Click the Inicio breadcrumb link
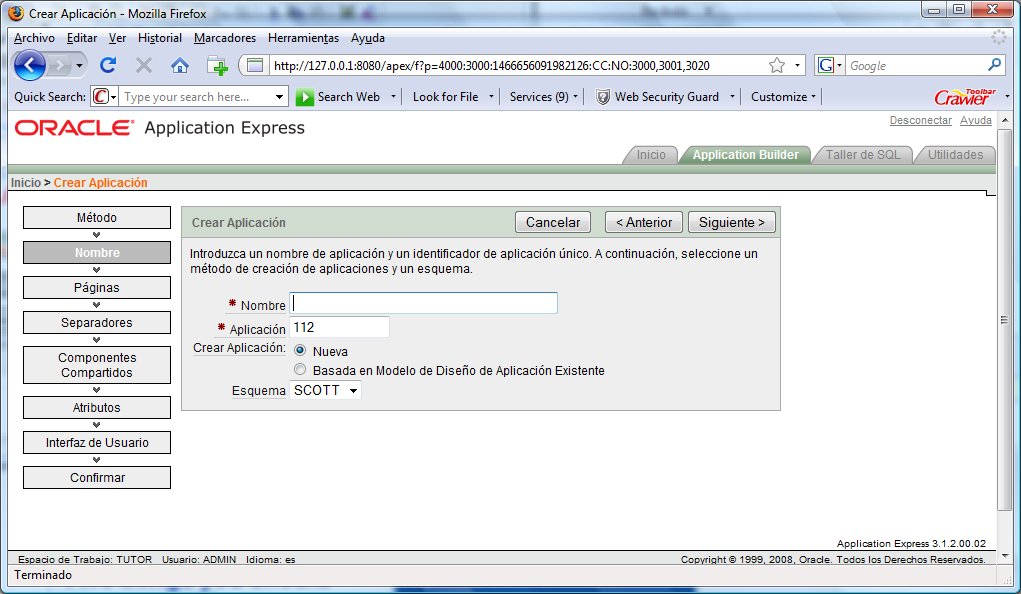Image resolution: width=1021 pixels, height=594 pixels. click(x=25, y=183)
